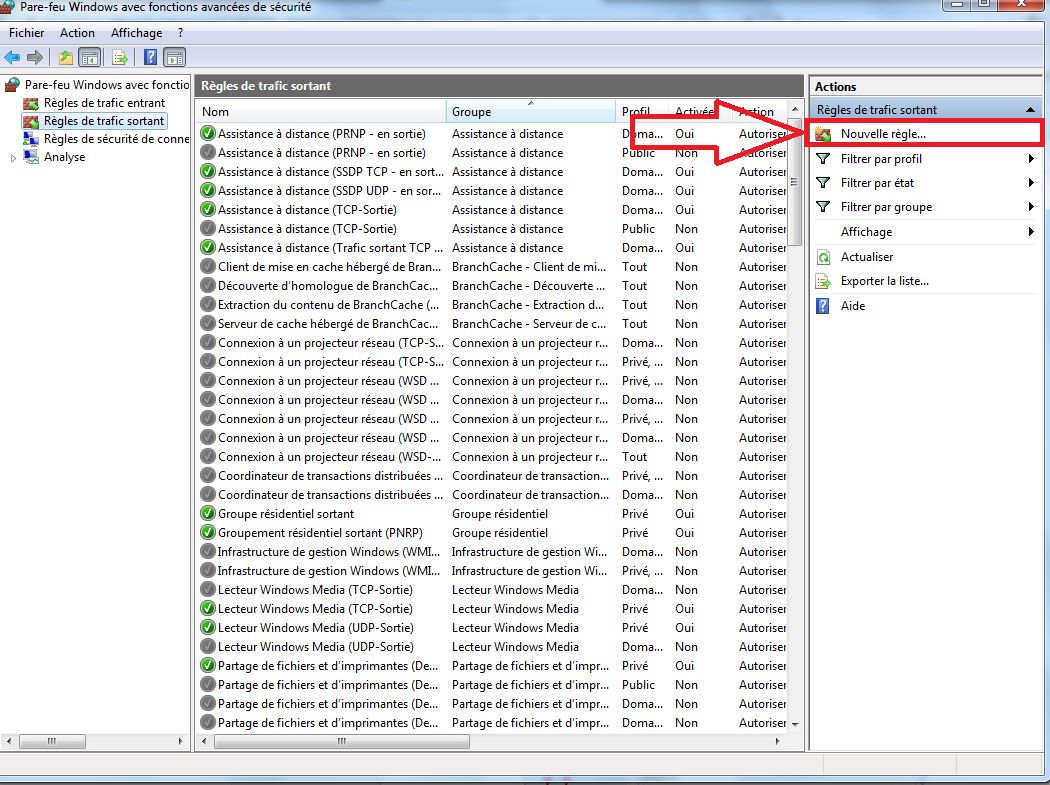The image size is (1050, 785).
Task: Open the Affichage submenu arrow in Actions
Action: [x=1031, y=232]
